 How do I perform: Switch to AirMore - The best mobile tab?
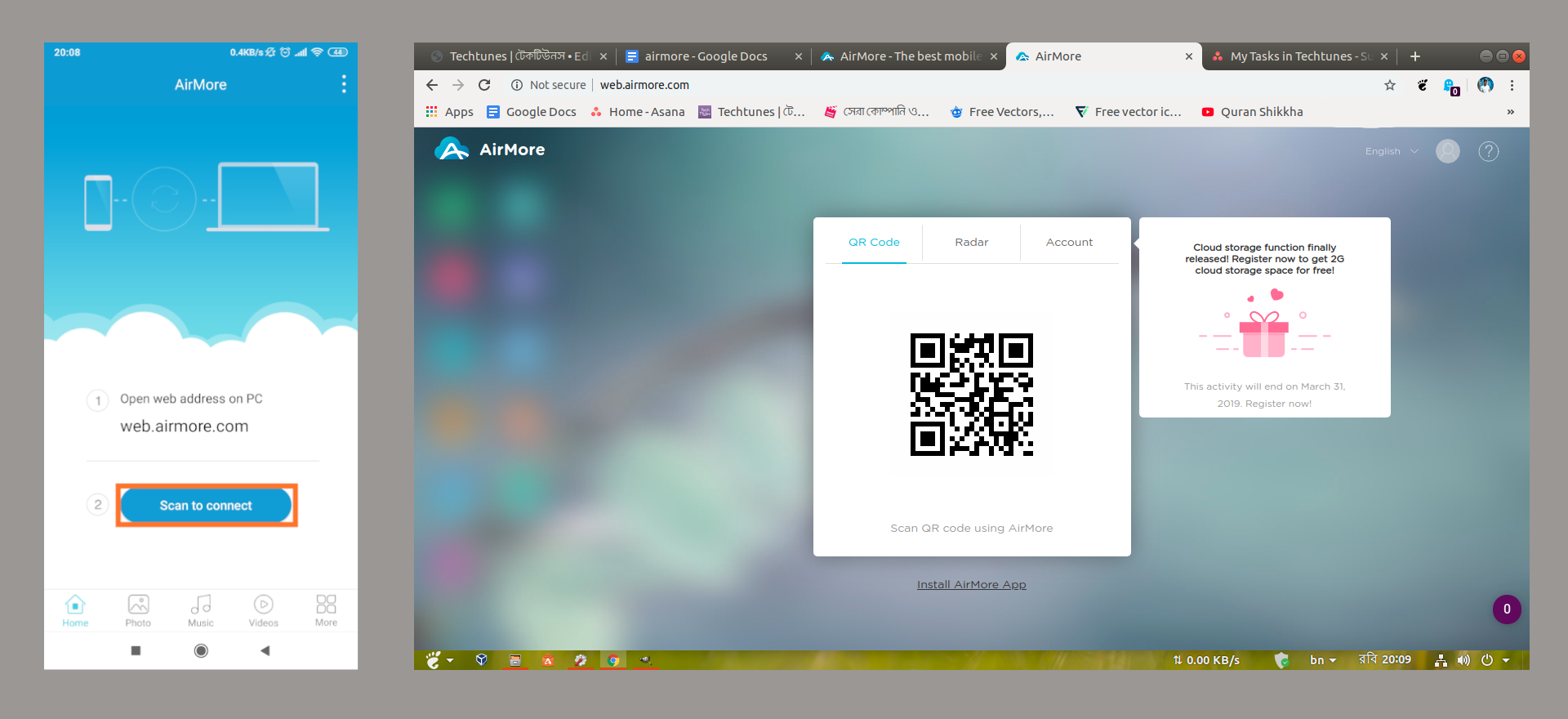click(910, 56)
